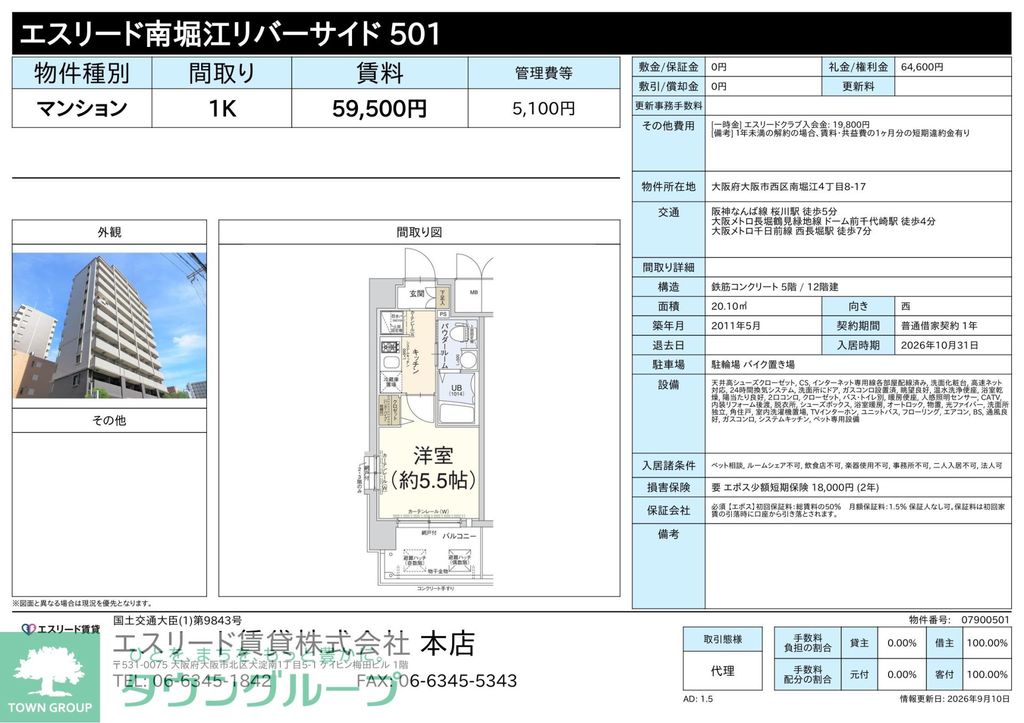This screenshot has width=1024, height=723.
Task: Click the 借主 label cell
Action: (x=944, y=643)
